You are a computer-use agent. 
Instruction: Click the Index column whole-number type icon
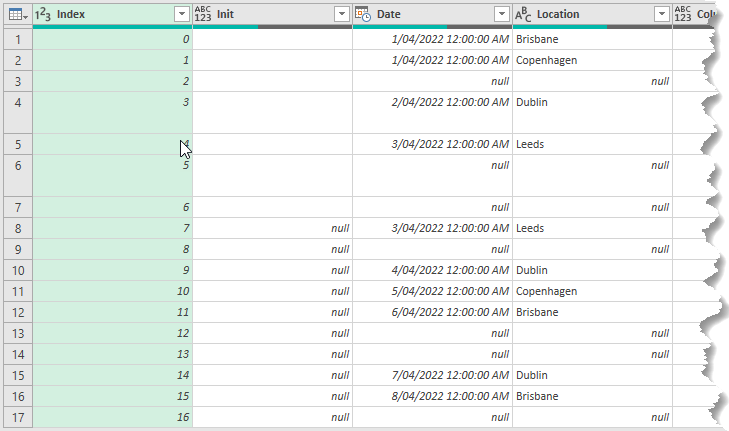43,14
